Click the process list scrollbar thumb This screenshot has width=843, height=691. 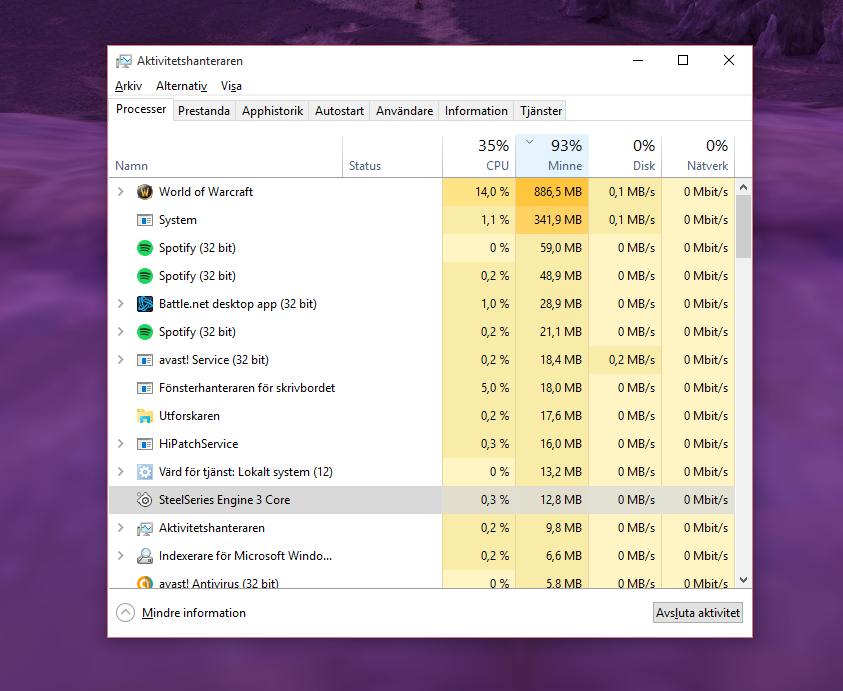coord(744,226)
